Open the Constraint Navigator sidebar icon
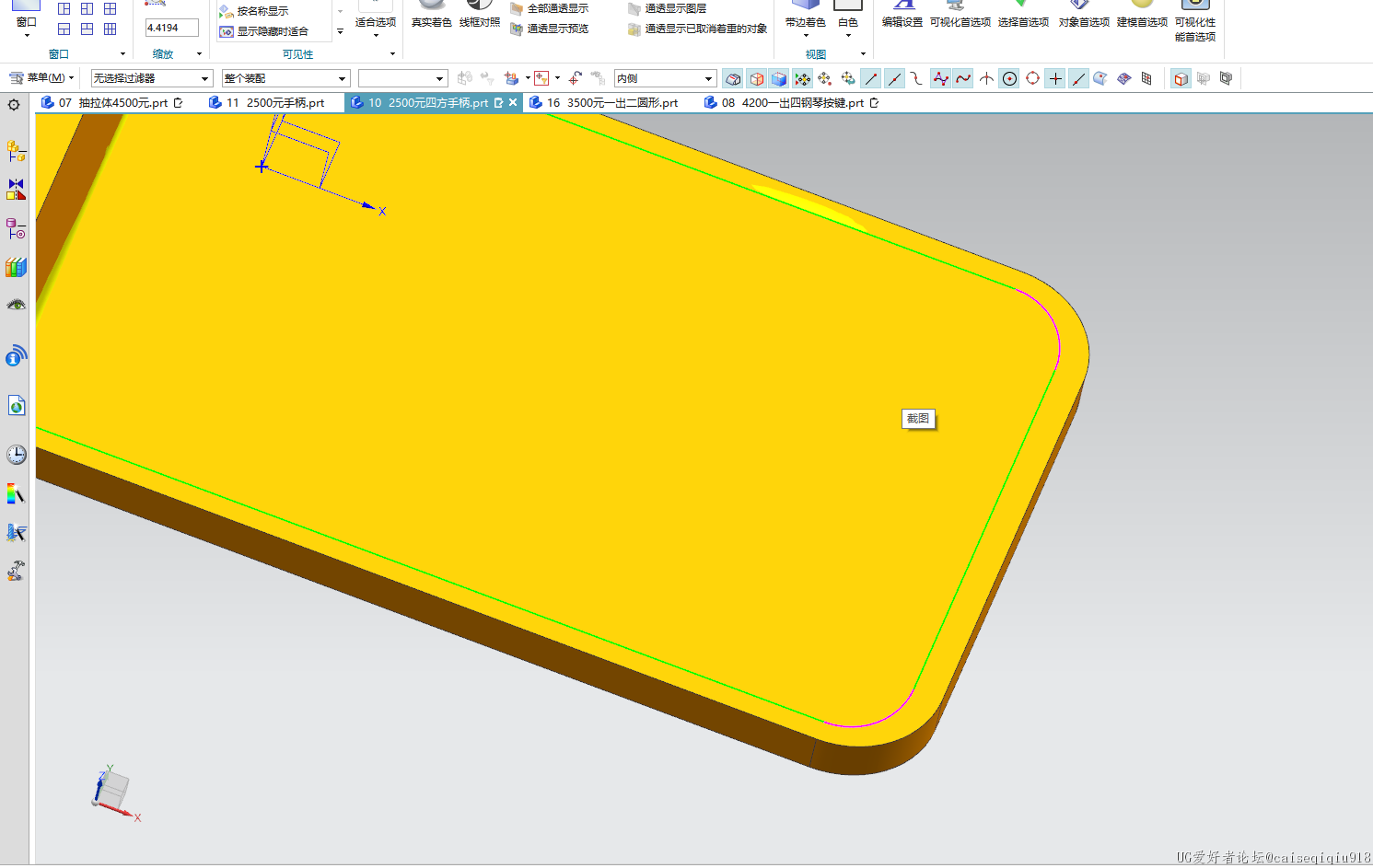The height and width of the screenshot is (868, 1373). [x=16, y=189]
